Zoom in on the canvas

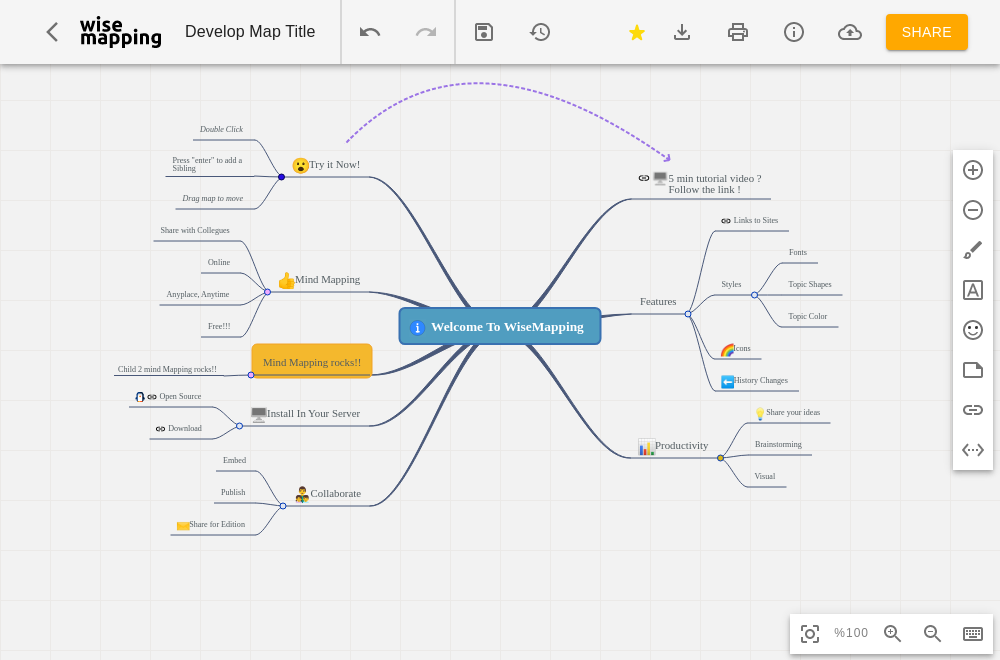892,633
